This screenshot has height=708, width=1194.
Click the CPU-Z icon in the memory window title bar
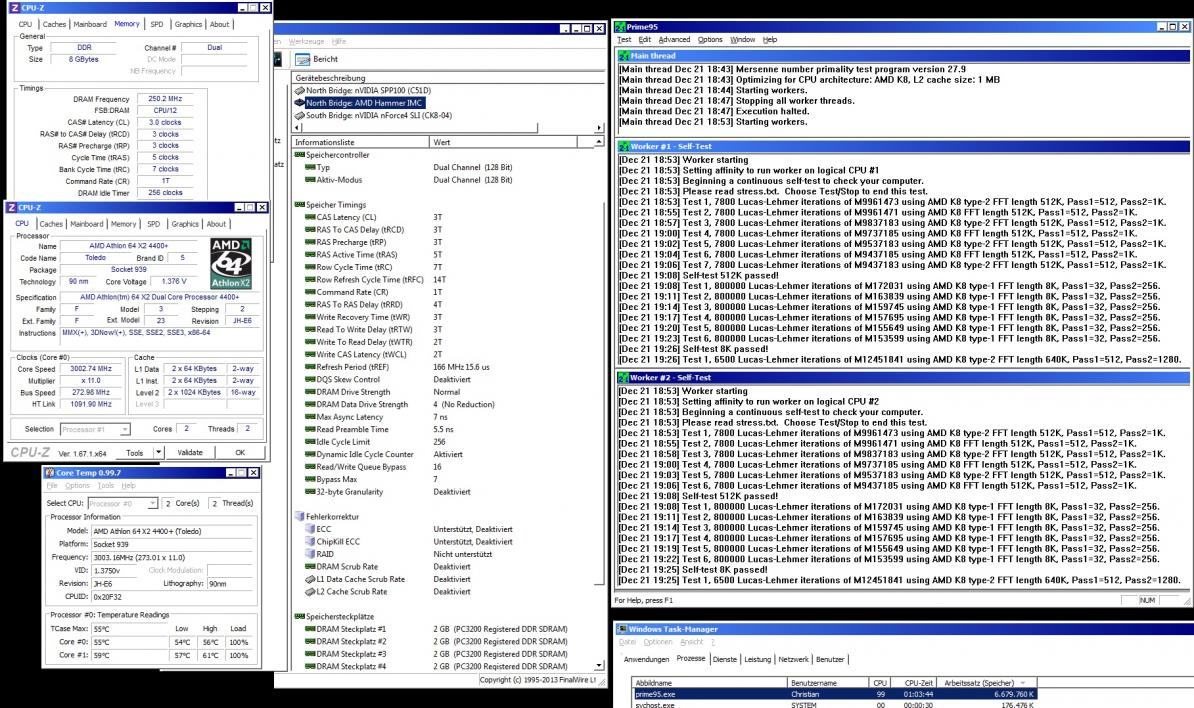tap(14, 8)
